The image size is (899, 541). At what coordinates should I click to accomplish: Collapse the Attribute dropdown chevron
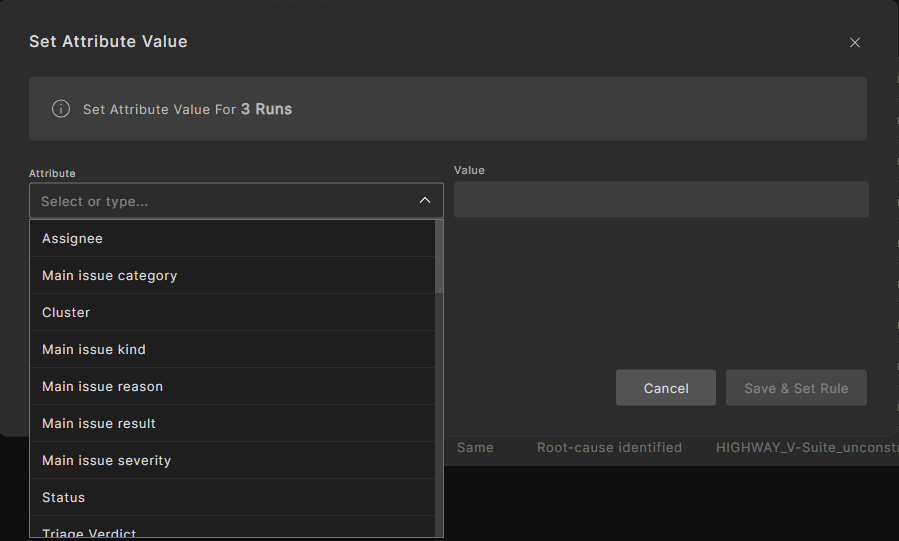(x=424, y=201)
